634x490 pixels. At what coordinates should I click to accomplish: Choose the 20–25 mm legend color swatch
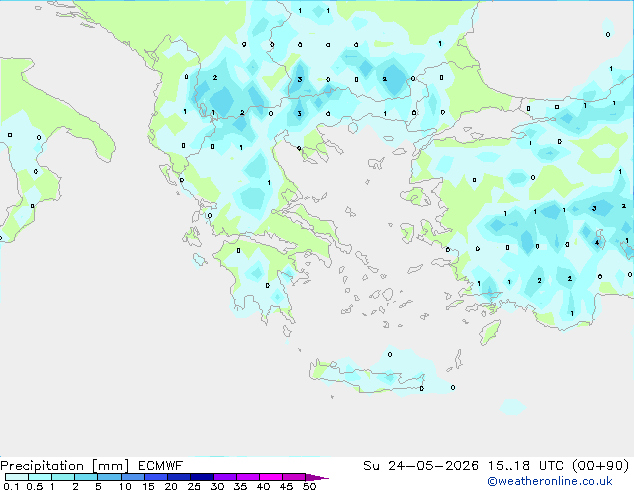(179, 477)
